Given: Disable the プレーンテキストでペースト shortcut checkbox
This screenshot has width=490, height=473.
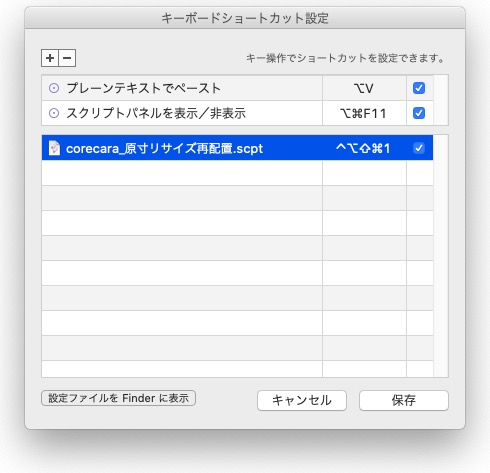Looking at the screenshot, I should (x=419, y=88).
